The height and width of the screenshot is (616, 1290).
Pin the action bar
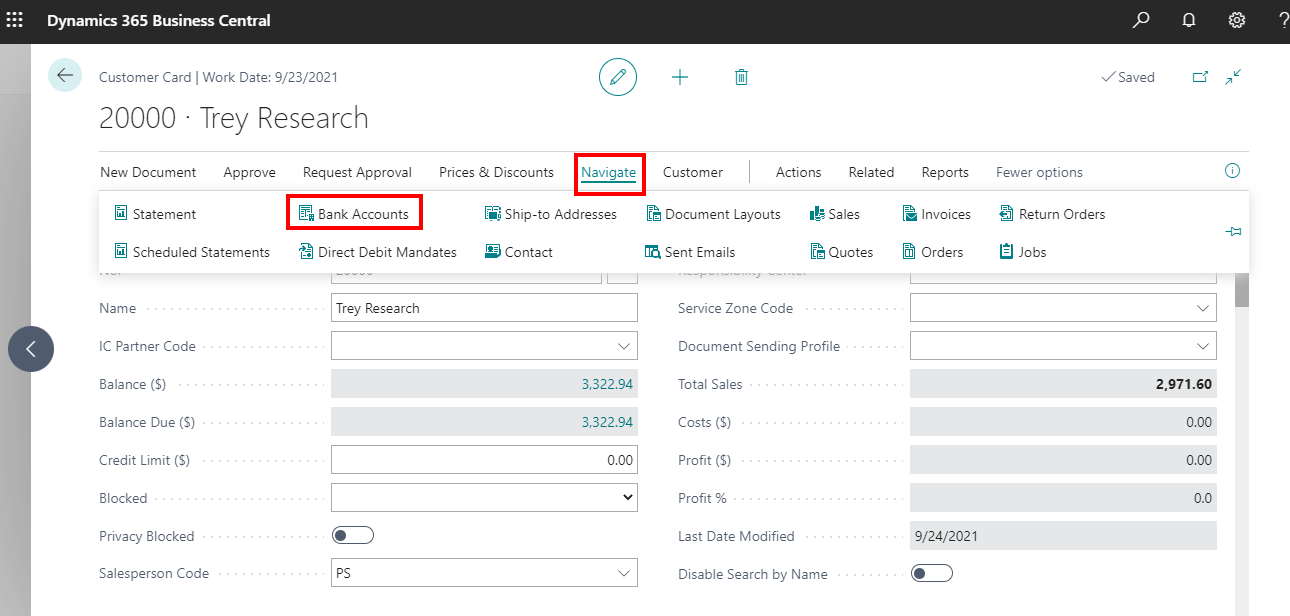click(1233, 232)
